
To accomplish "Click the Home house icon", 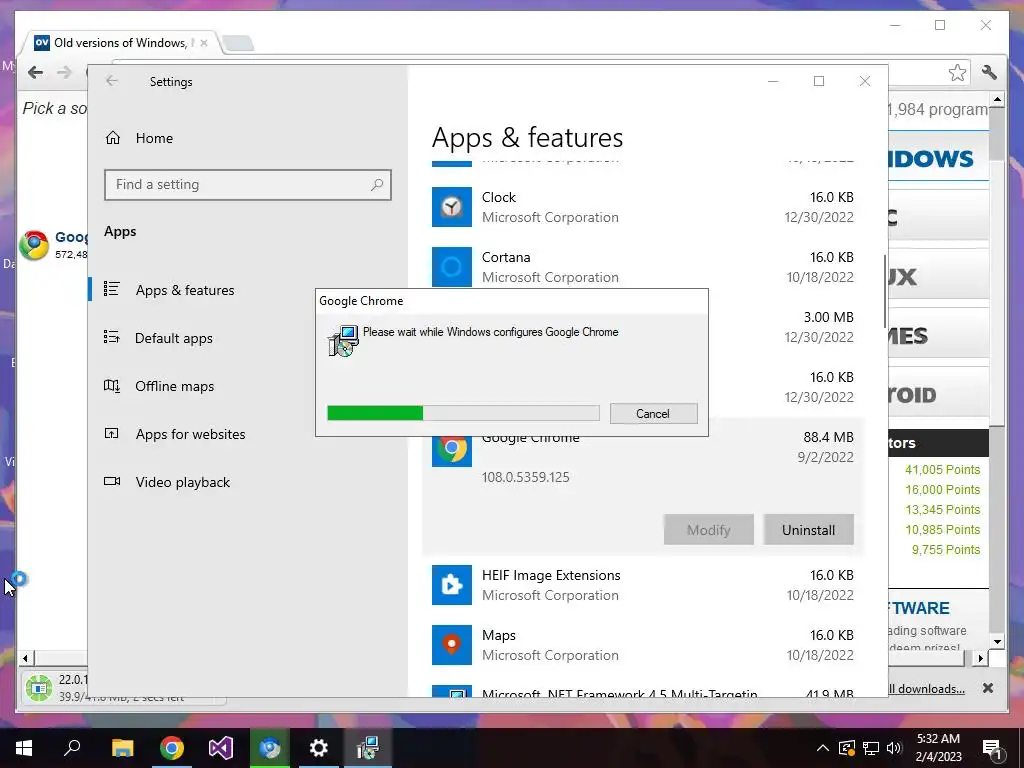I will tap(113, 138).
